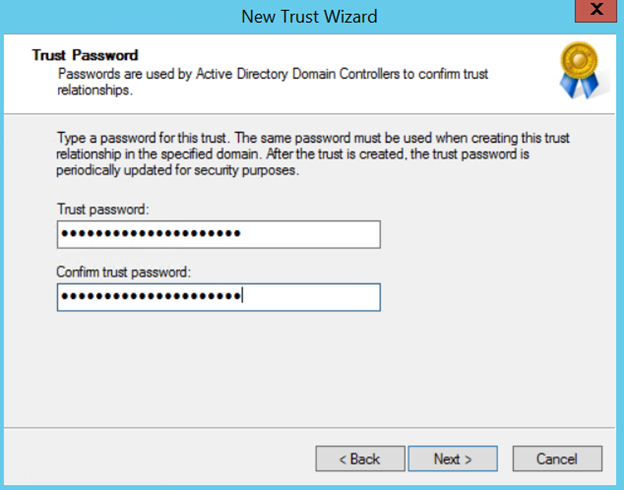Click the "Trust password:" label
Image resolution: width=624 pixels, height=490 pixels.
coord(101,209)
